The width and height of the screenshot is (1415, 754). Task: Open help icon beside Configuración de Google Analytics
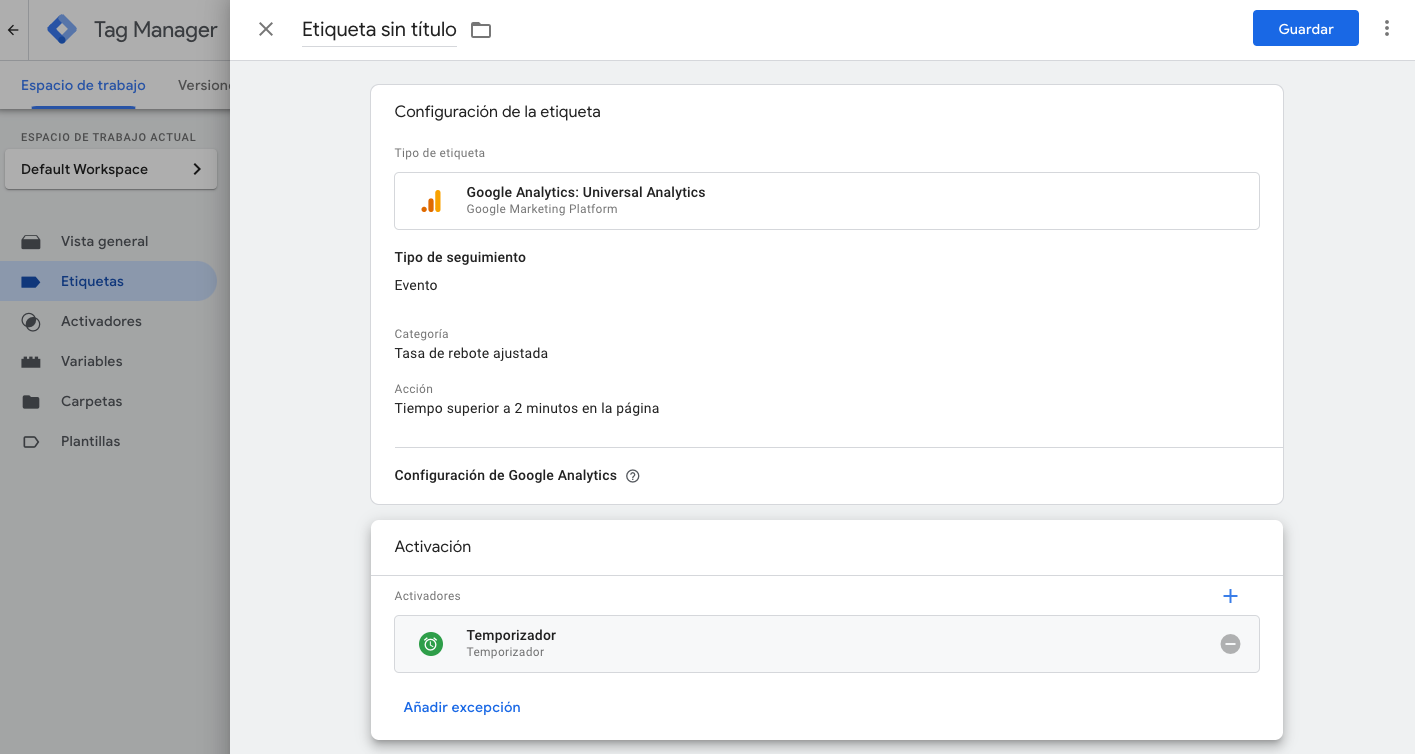632,476
